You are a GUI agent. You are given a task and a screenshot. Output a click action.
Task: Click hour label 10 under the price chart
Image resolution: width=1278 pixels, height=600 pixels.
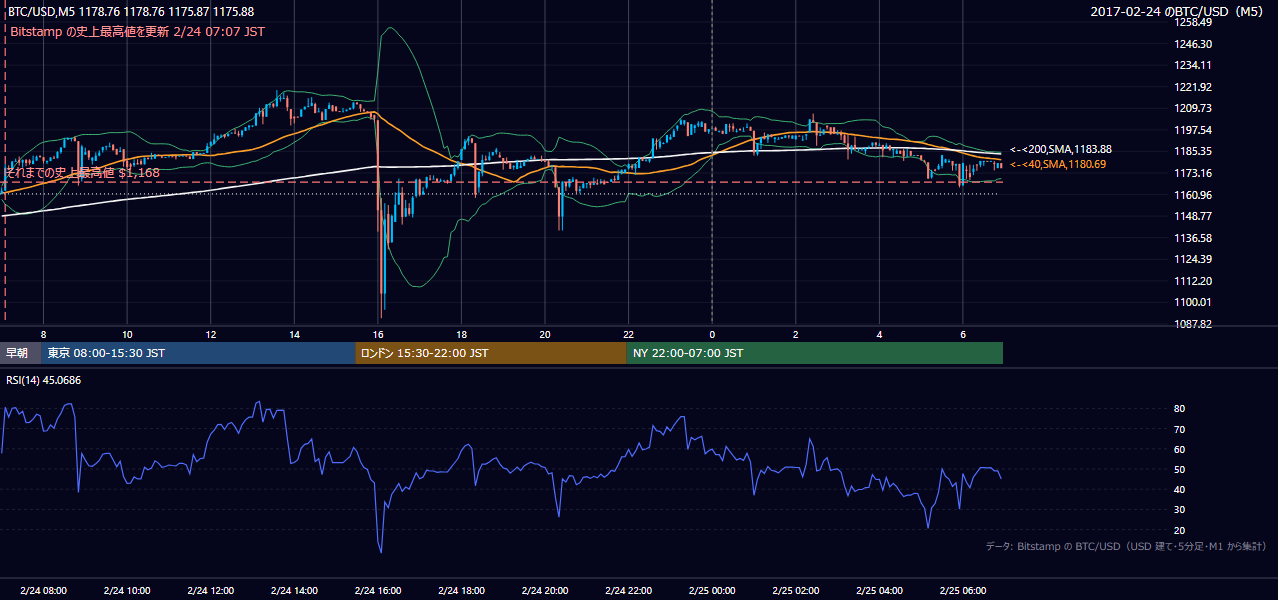(127, 334)
